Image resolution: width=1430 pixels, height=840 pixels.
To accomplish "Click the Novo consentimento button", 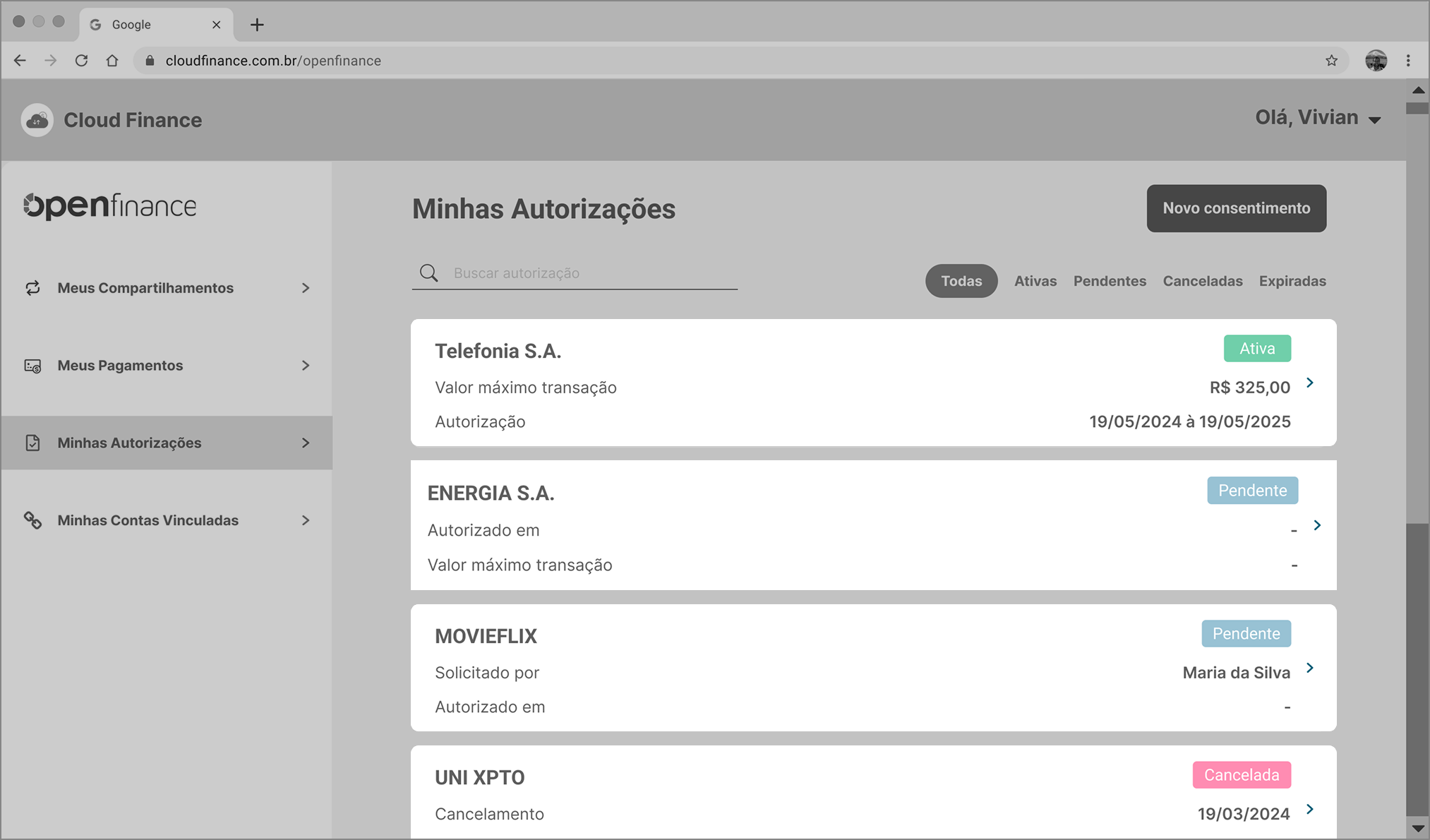I will [x=1237, y=208].
